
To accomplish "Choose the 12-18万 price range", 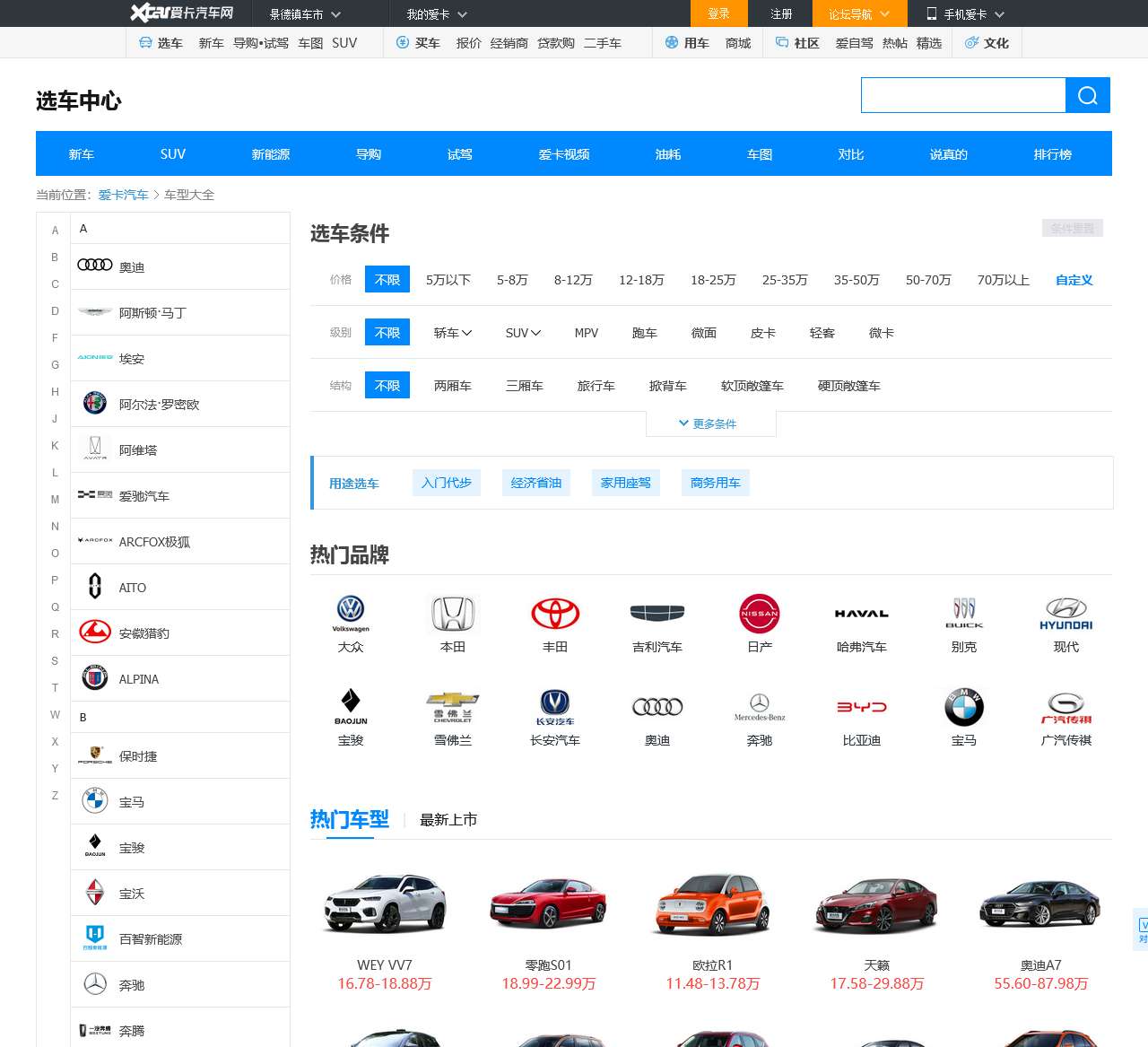I will click(641, 280).
